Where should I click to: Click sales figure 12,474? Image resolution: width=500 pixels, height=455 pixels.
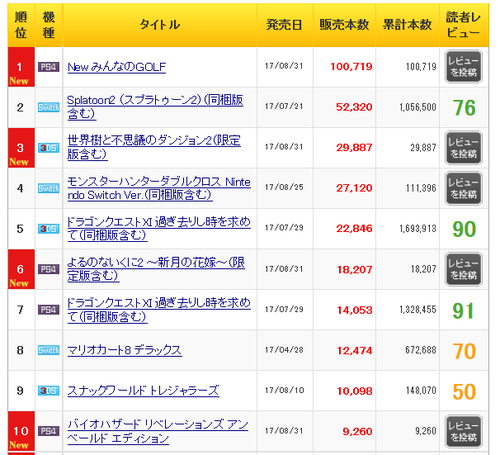(x=354, y=351)
